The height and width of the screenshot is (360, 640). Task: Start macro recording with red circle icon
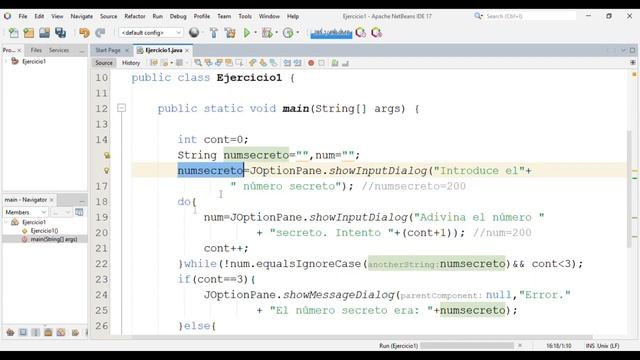(x=311, y=63)
